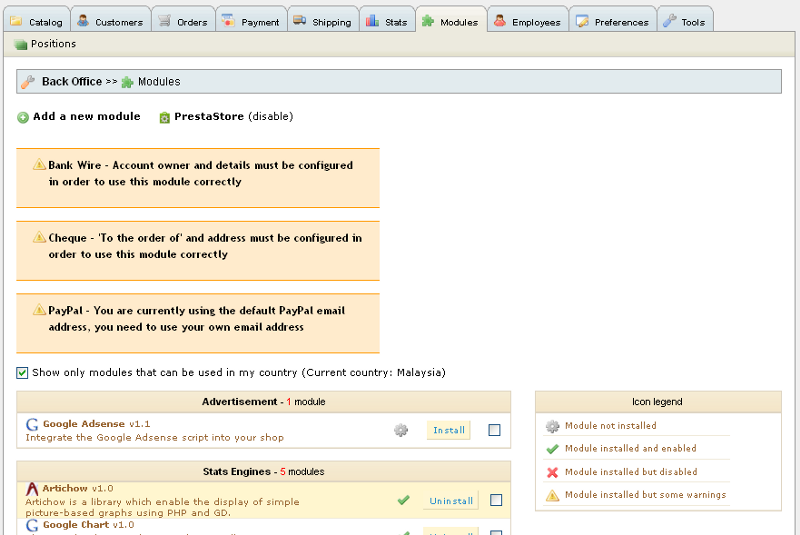Open the Customers tab

111,19
